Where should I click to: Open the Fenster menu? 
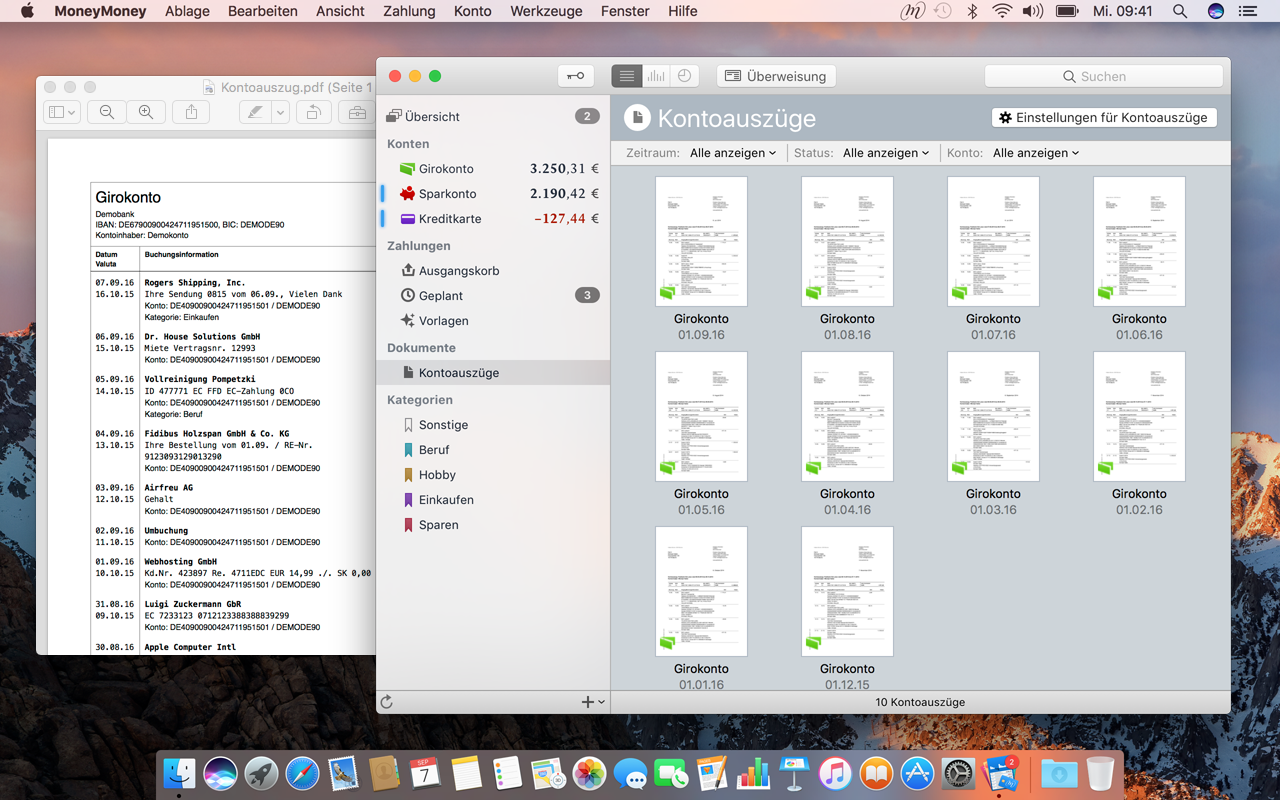click(x=625, y=11)
